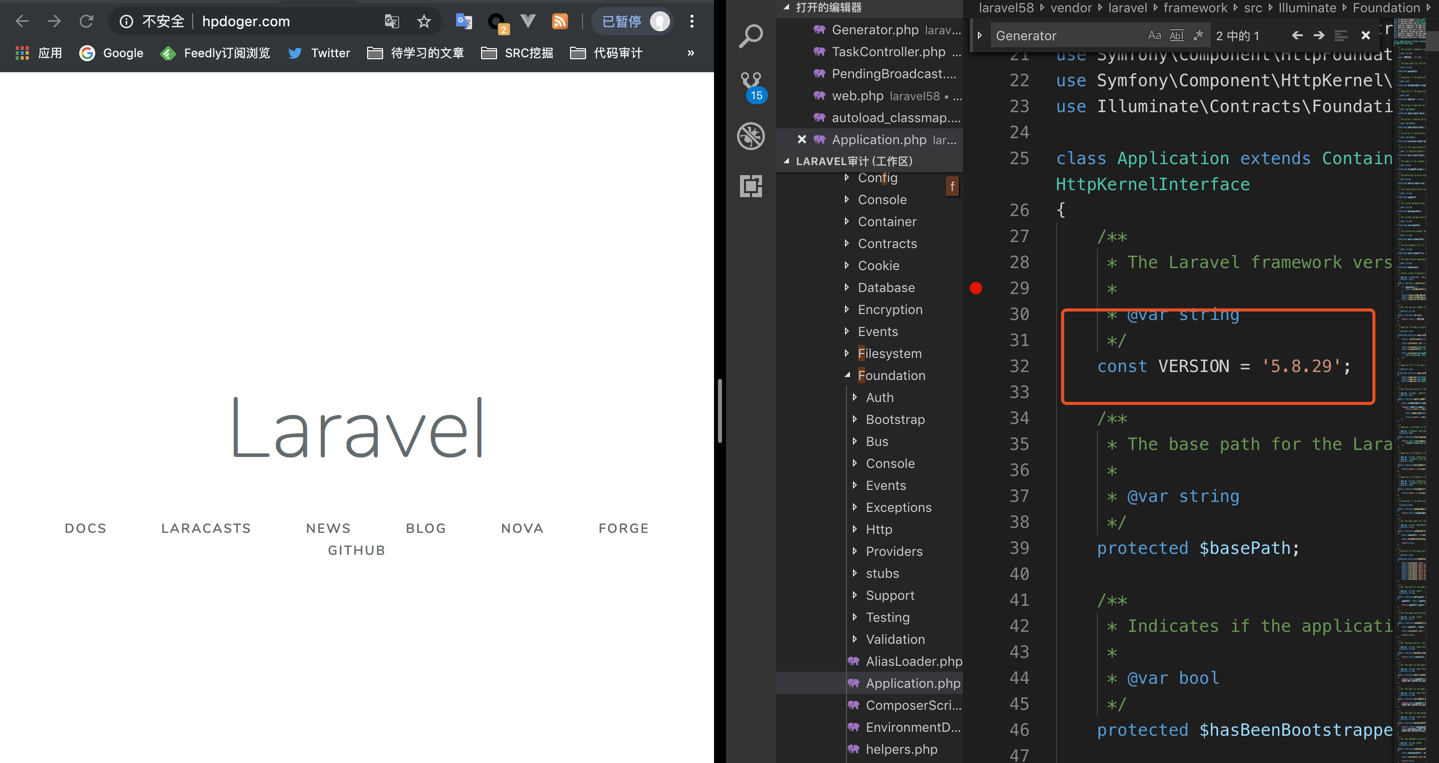Toggle breakpoint on line 29

[976, 288]
